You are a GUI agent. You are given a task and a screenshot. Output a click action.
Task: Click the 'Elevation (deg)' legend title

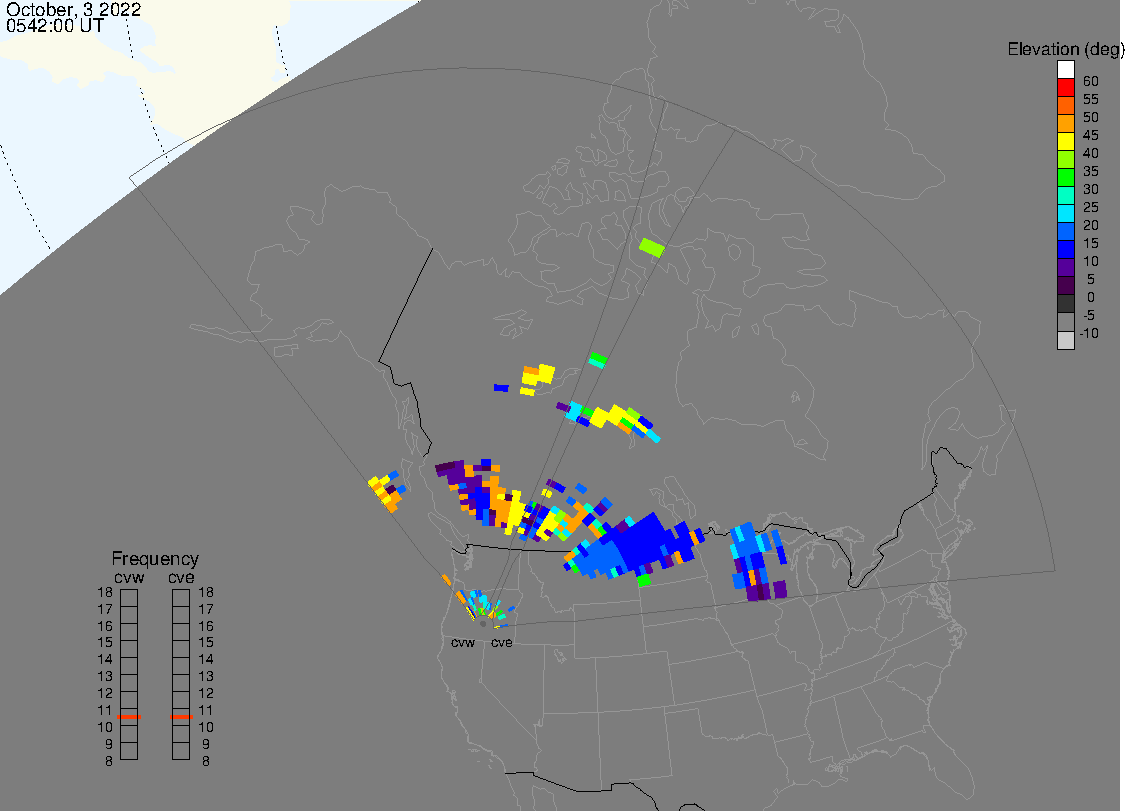coord(1065,50)
